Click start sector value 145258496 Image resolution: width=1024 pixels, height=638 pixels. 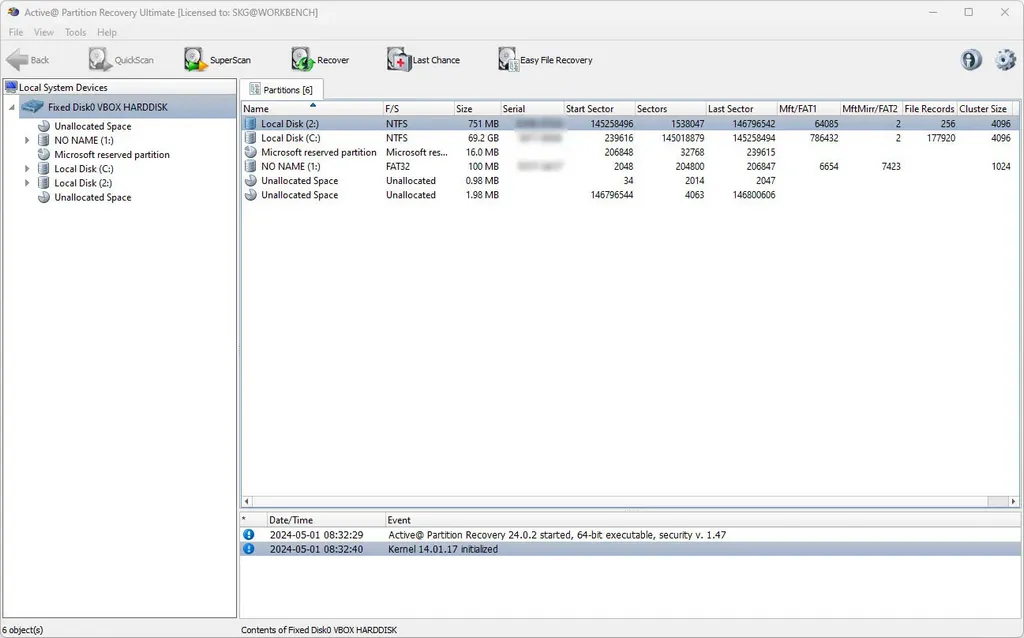611,123
